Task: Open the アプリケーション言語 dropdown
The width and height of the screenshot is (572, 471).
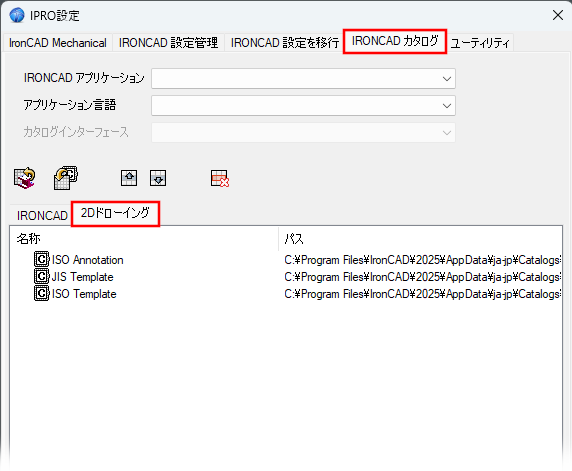Action: pos(303,106)
